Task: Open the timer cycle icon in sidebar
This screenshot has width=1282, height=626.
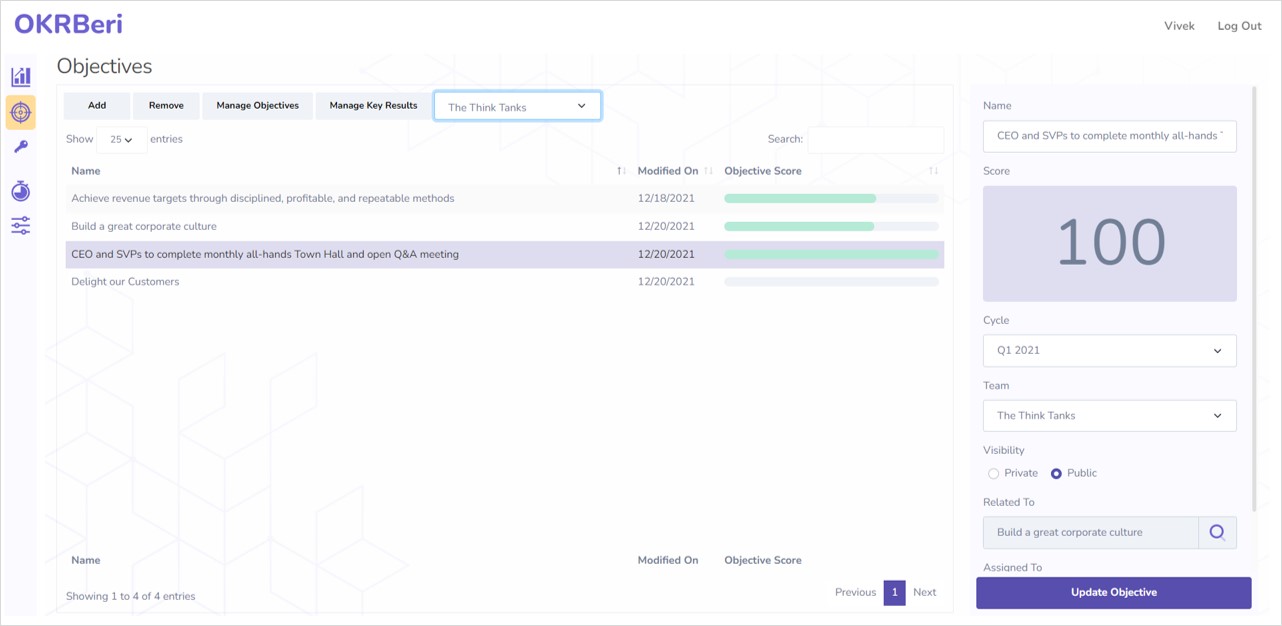Action: 21,191
